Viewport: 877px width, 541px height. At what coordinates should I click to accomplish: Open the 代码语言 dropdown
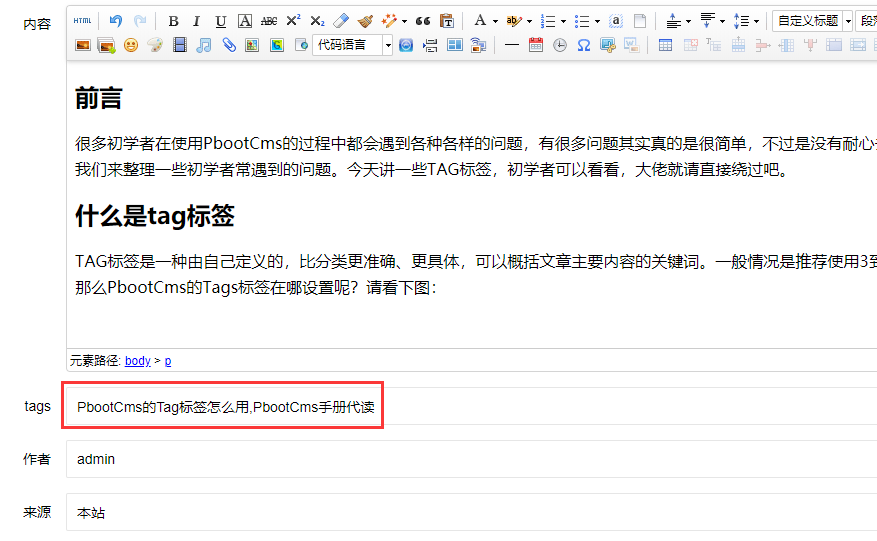353,45
